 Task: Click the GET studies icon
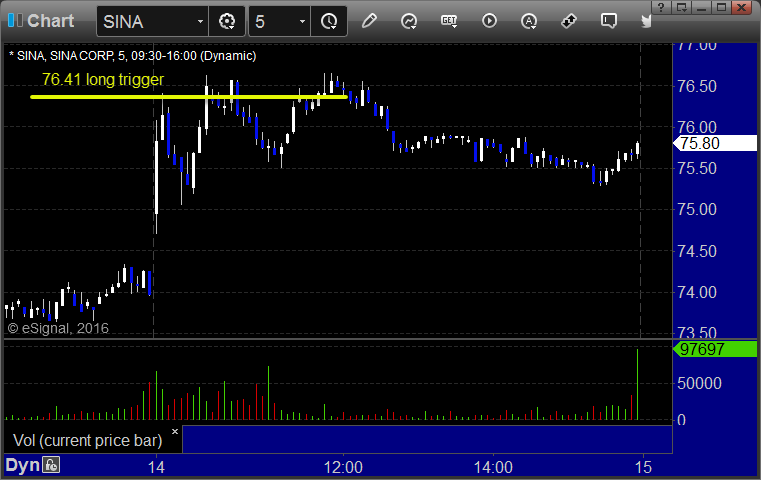(449, 21)
